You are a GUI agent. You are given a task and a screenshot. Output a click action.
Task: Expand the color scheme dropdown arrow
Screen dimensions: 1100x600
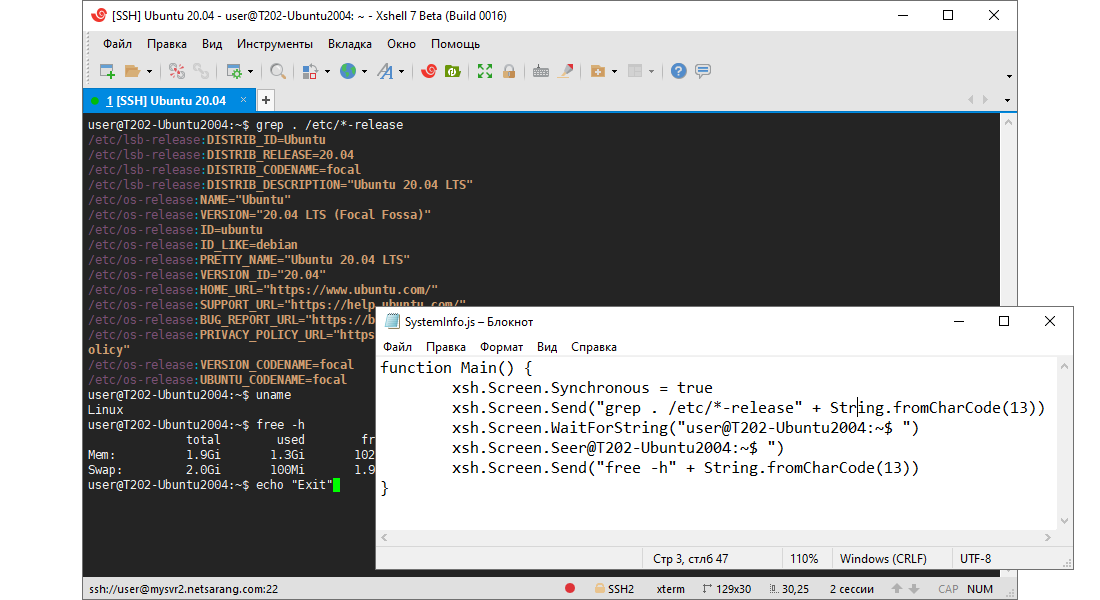click(x=327, y=72)
